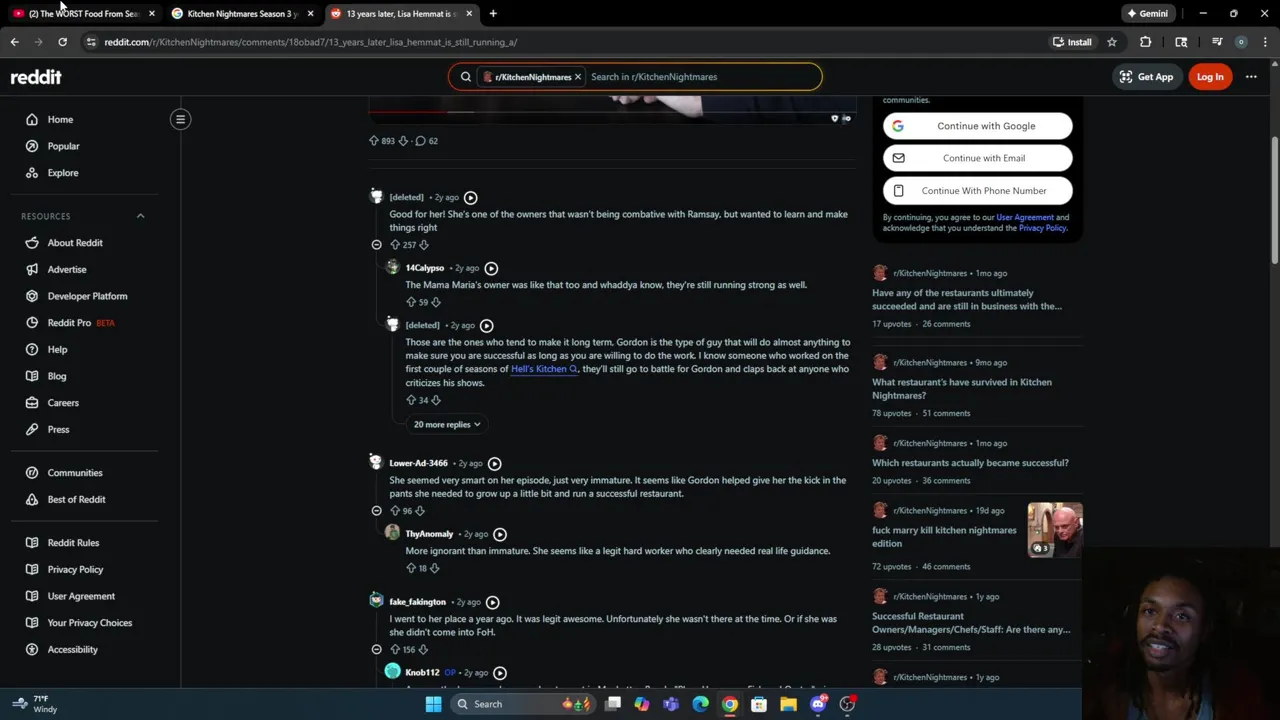This screenshot has height=720, width=1280.
Task: Collapse the RESOURCES section
Action: 140,216
